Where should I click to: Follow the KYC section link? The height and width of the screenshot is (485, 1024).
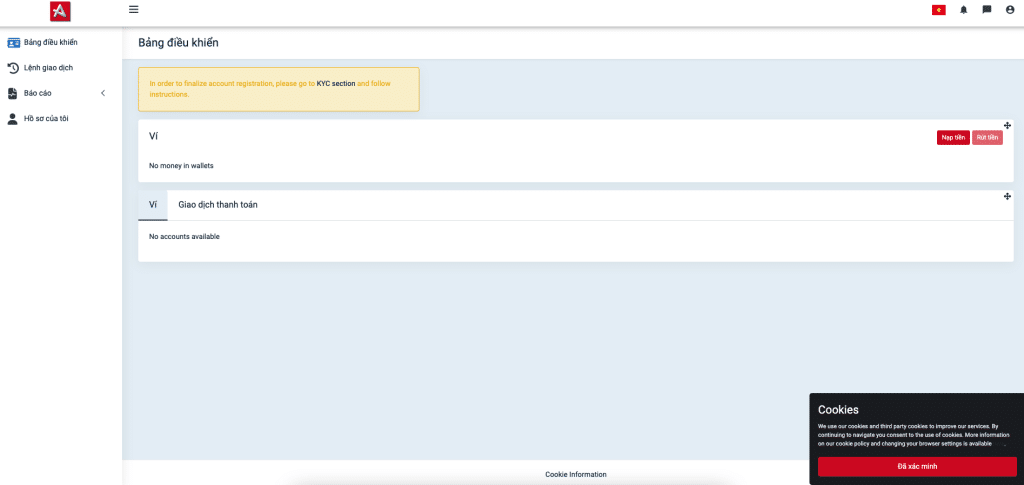tap(335, 84)
